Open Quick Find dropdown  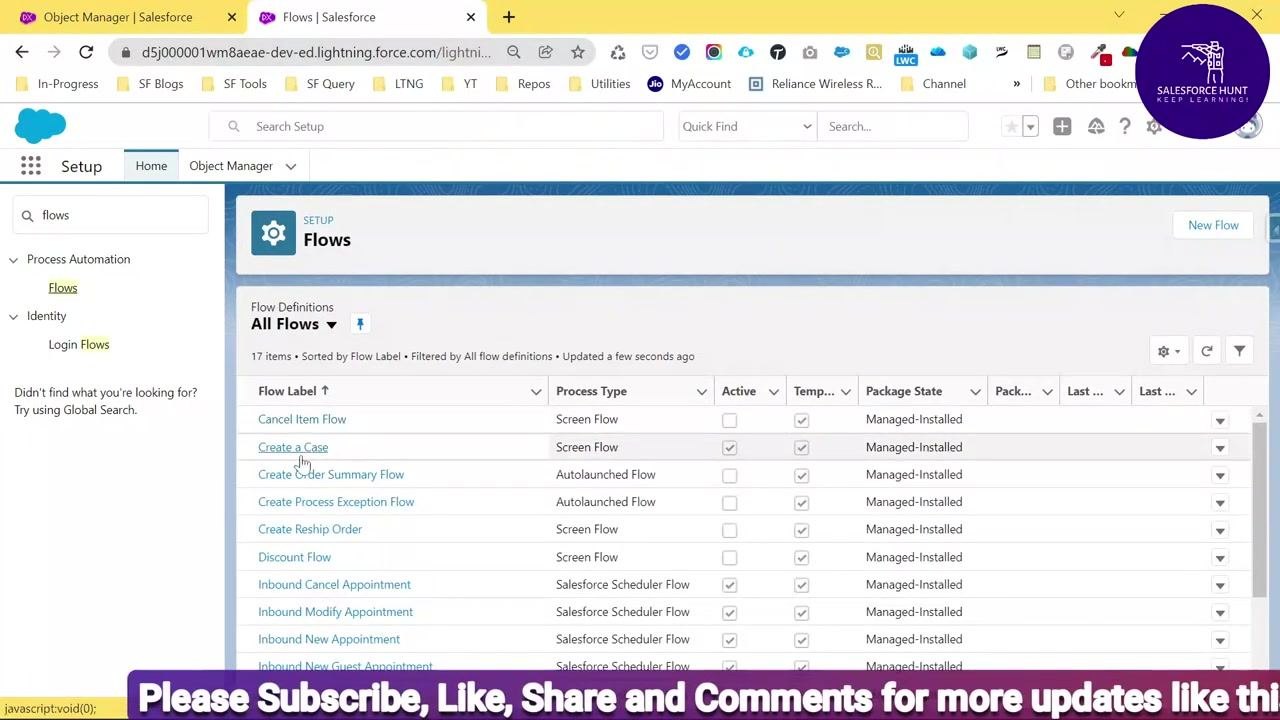pyautogui.click(x=746, y=126)
